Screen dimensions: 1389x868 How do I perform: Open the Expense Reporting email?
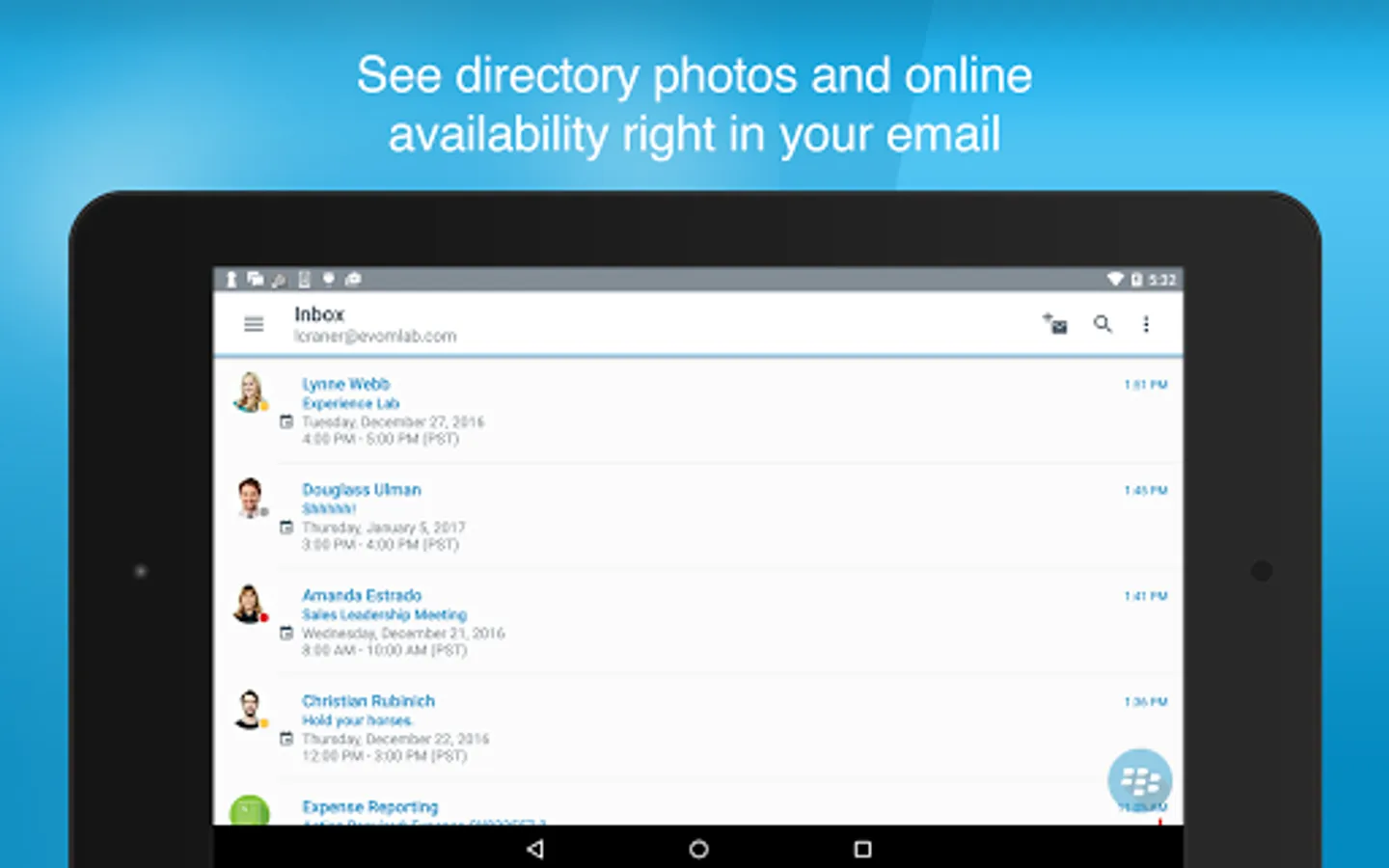(x=698, y=804)
